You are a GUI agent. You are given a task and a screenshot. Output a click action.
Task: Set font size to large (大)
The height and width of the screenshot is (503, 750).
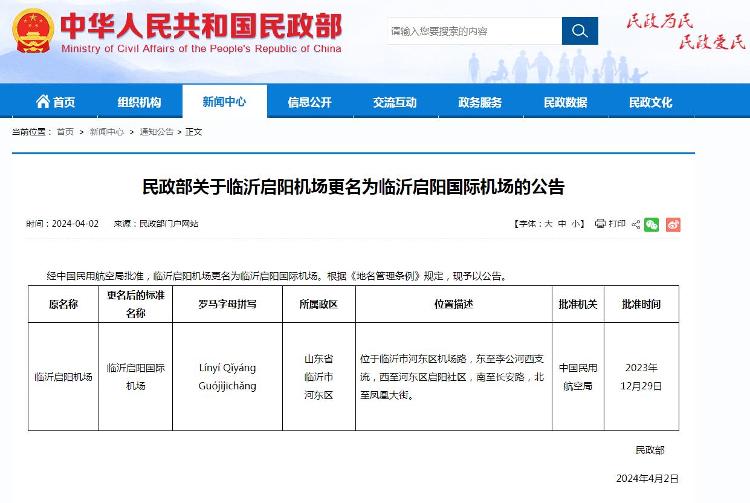click(x=548, y=224)
